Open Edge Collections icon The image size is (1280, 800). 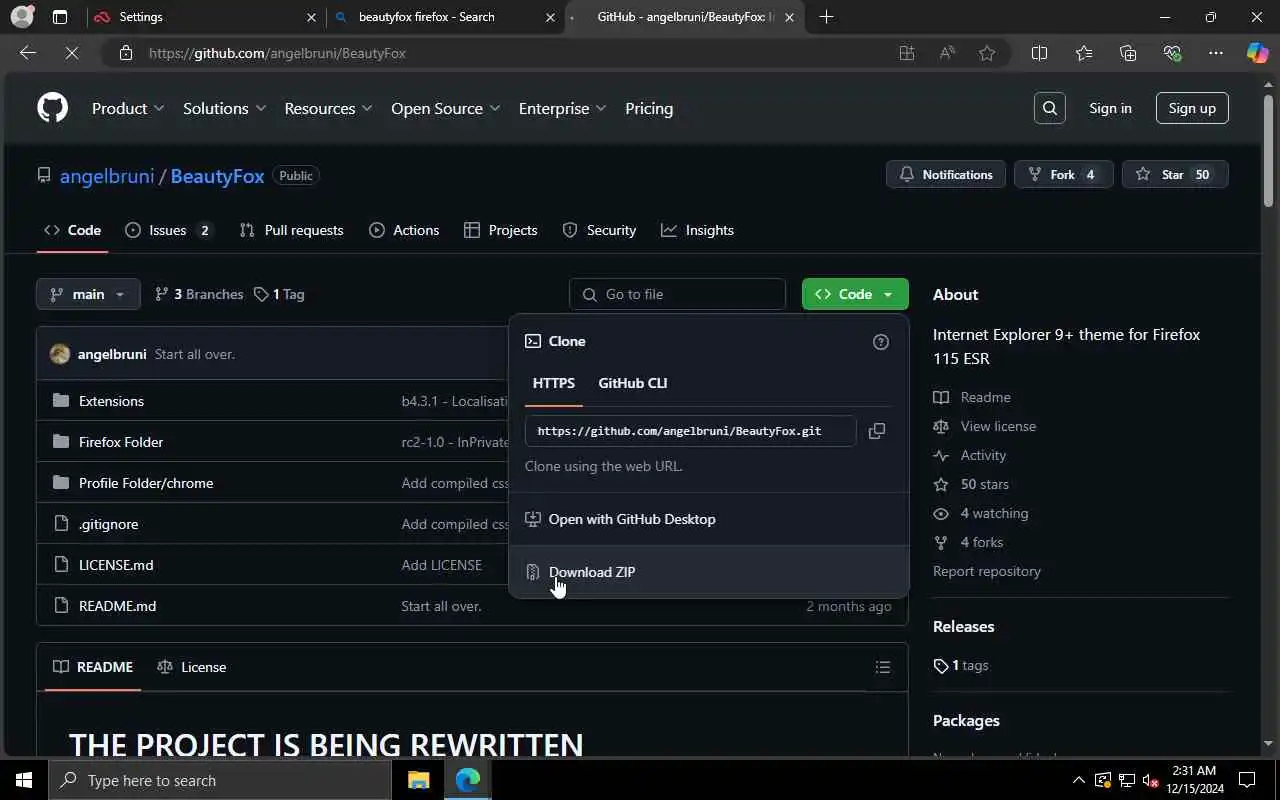click(1128, 53)
